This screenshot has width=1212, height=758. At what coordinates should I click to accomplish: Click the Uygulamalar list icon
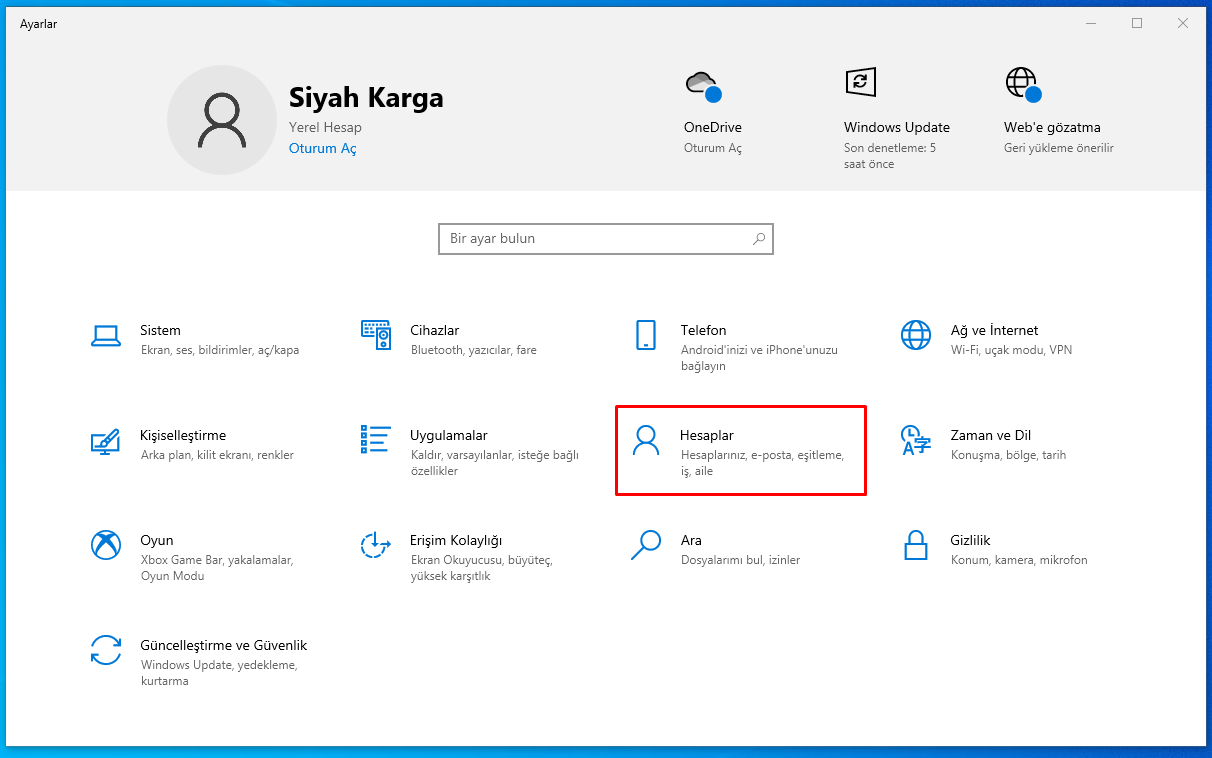click(375, 440)
